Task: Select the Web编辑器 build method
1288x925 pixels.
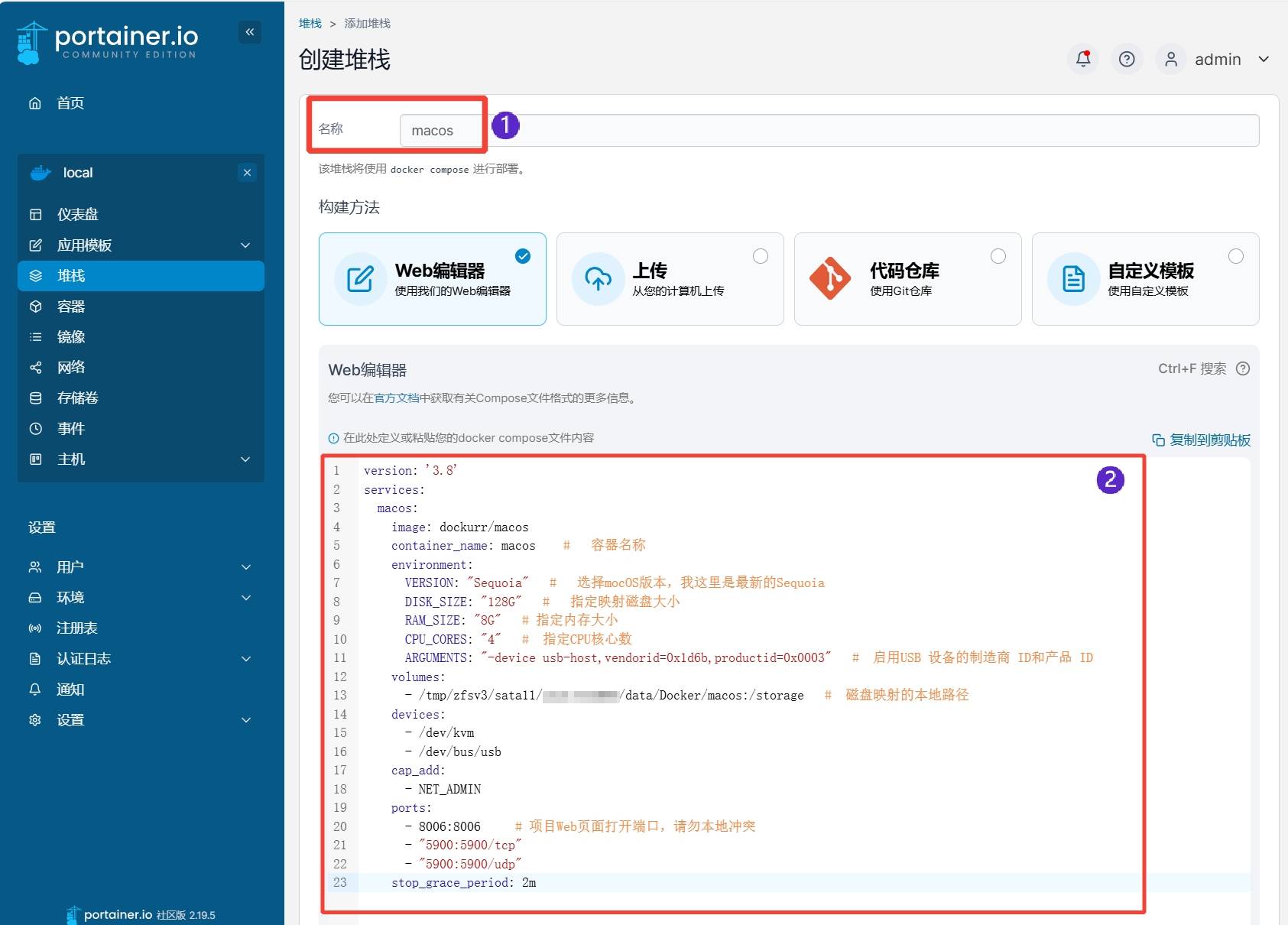Action: click(433, 279)
